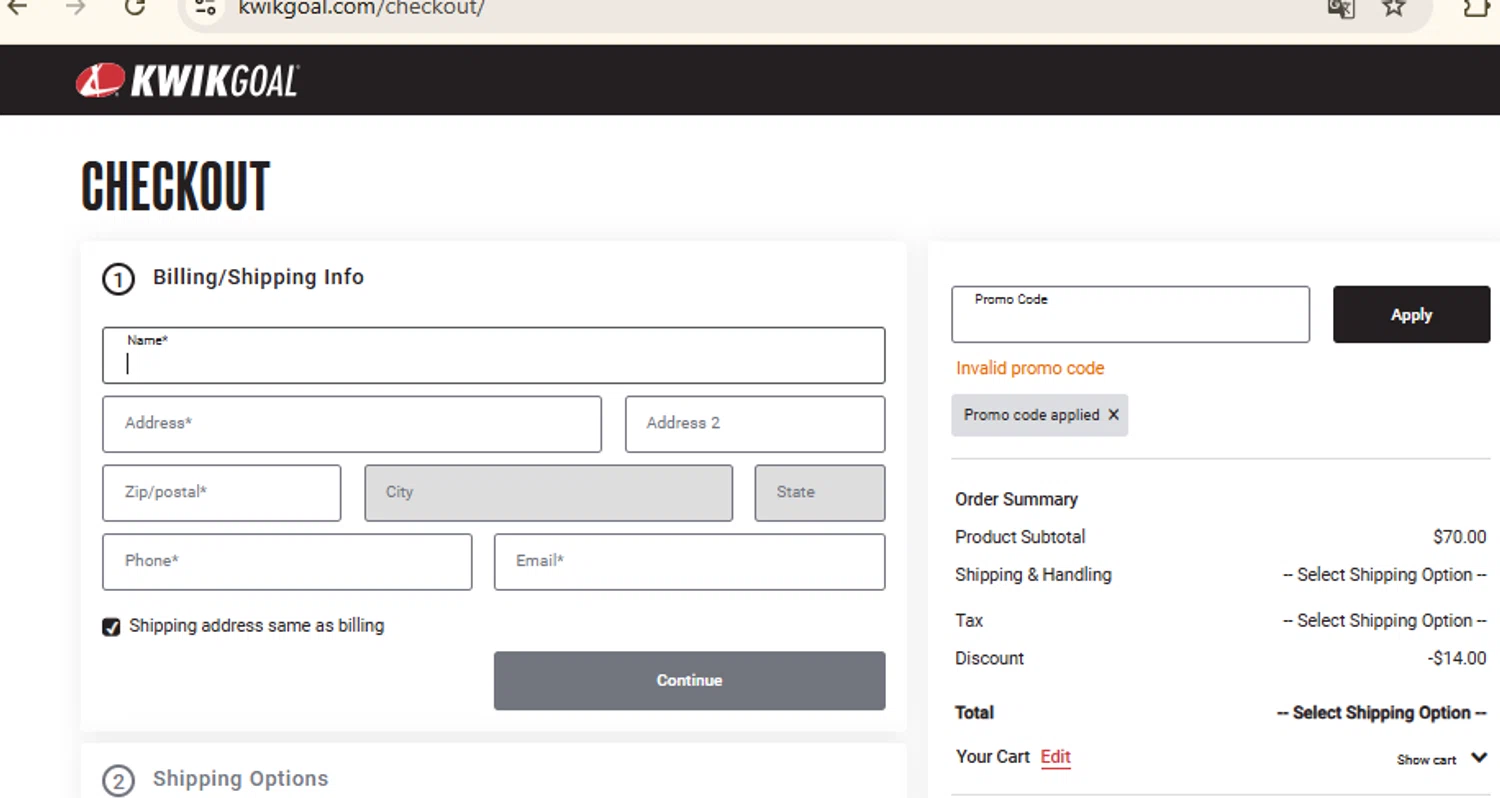Image resolution: width=1500 pixels, height=798 pixels.
Task: Click the Invalid promo code message
Action: pos(1030,368)
